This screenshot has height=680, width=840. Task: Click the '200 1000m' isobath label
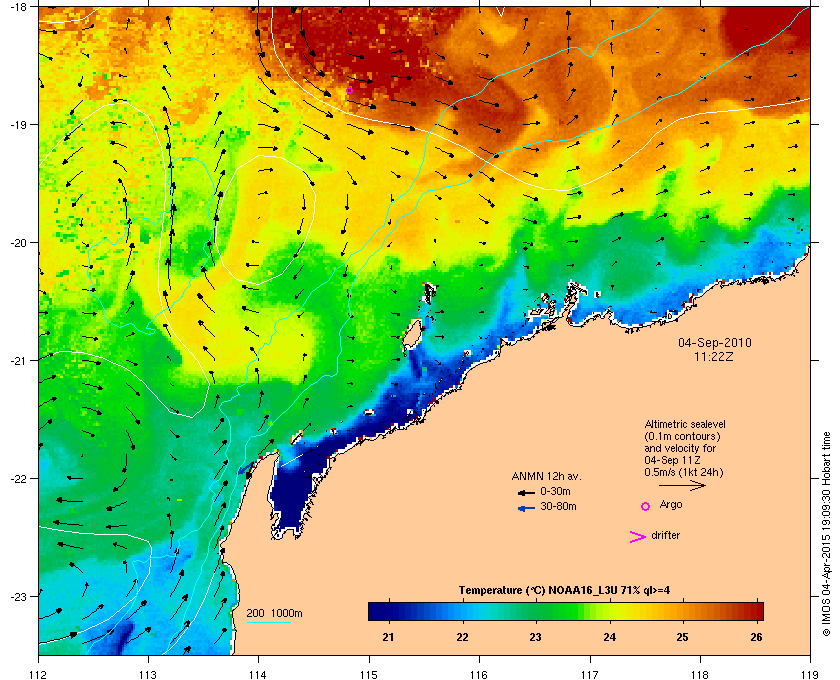(x=274, y=614)
